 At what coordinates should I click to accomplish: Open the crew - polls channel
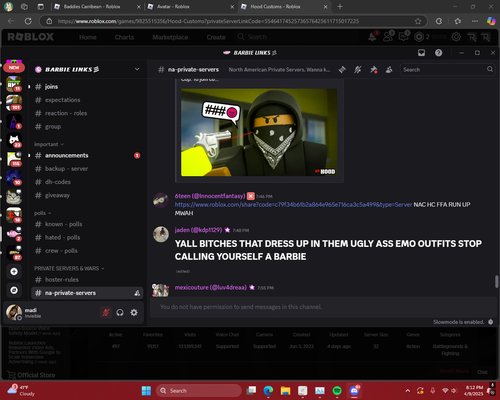(87, 251)
